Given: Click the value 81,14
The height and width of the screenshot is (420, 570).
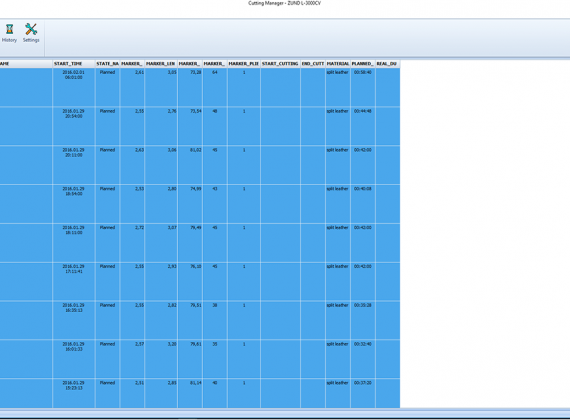Looking at the screenshot, I should point(196,383).
